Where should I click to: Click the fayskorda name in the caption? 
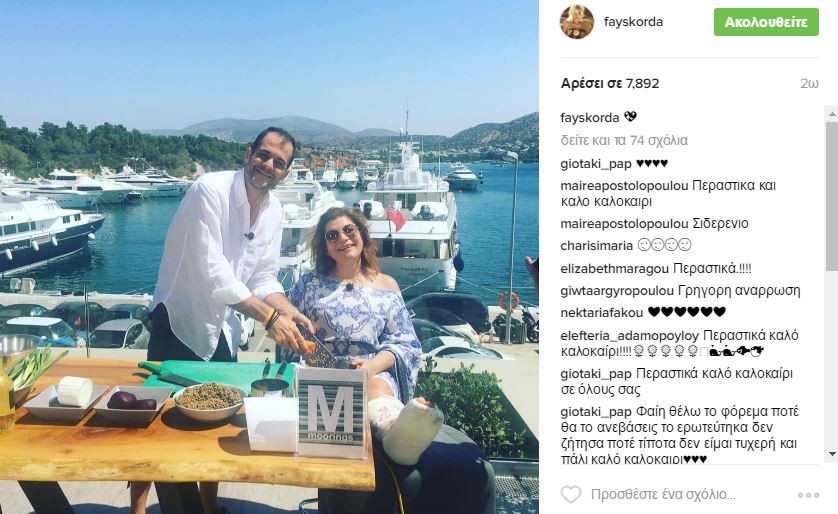pos(589,118)
